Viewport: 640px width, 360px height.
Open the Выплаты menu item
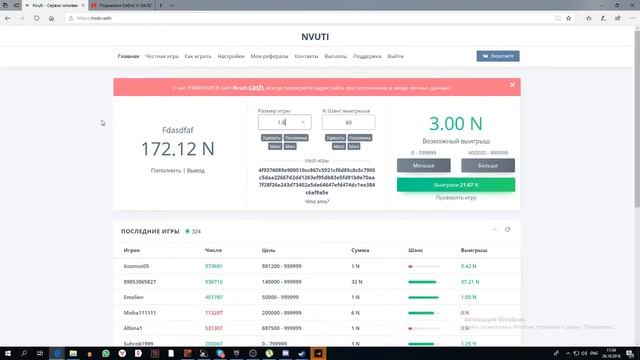(x=336, y=56)
